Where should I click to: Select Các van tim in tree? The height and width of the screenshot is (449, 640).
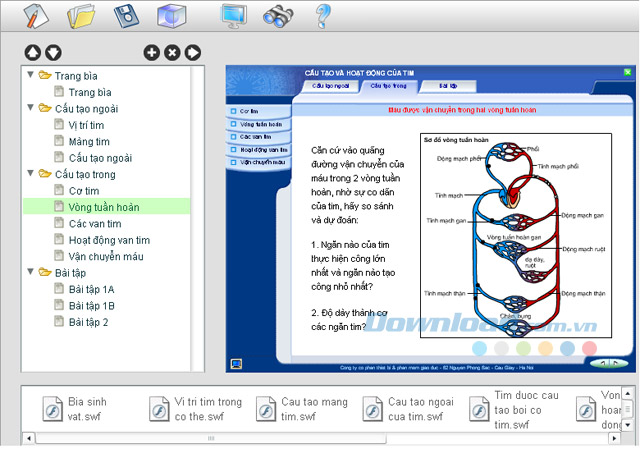[x=94, y=223]
